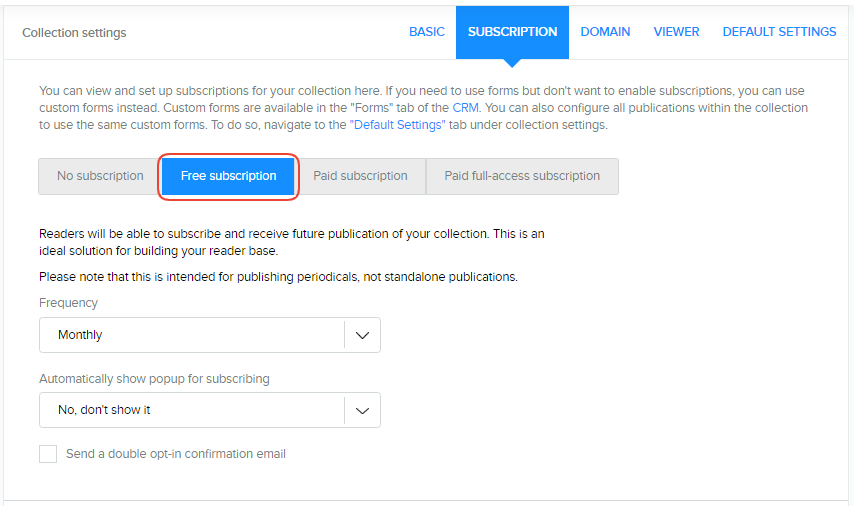
Task: Click the 'Send a double opt-in confirmation email' label
Action: click(176, 454)
